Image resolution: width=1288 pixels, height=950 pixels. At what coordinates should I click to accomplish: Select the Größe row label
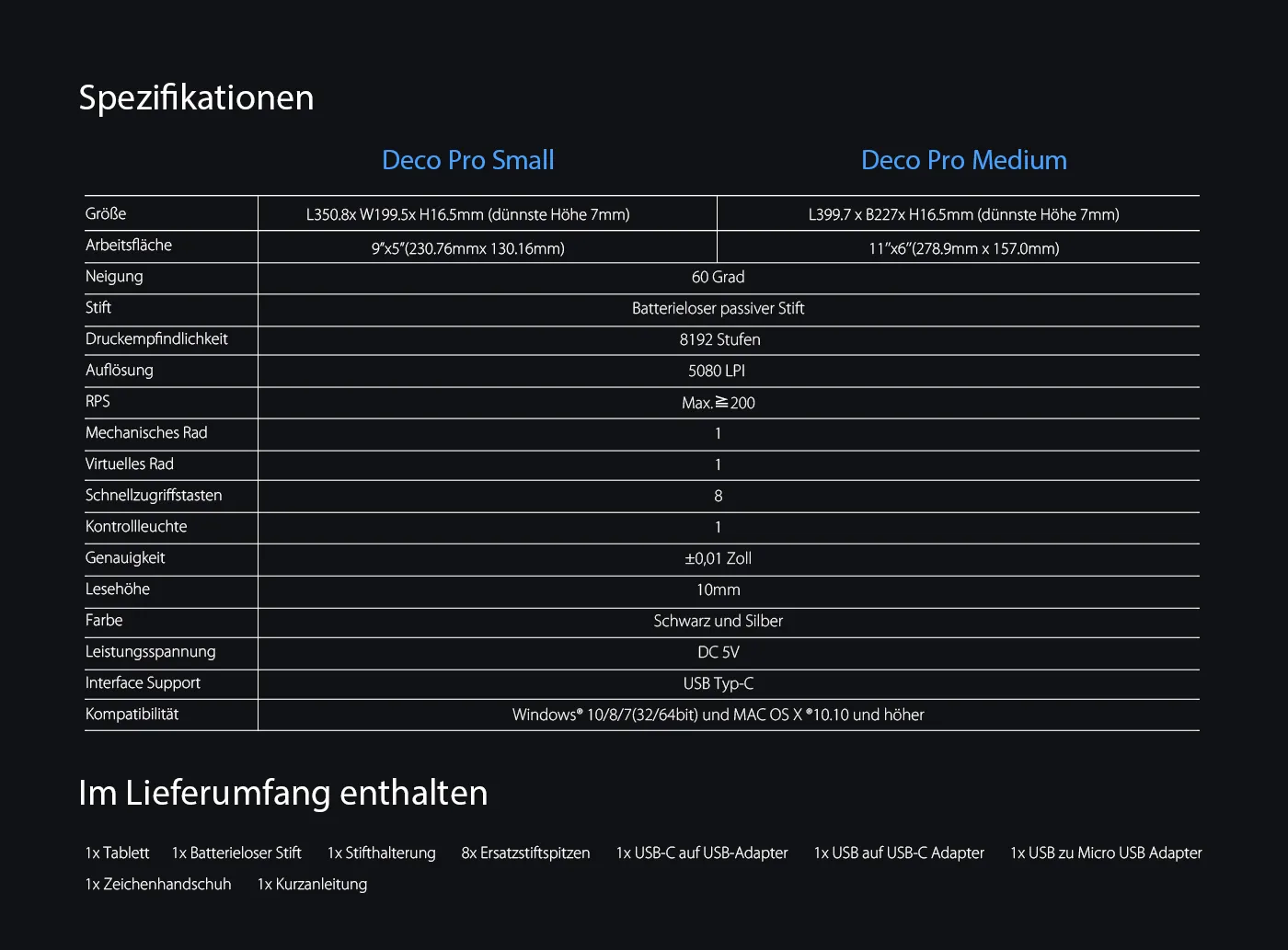coord(106,213)
